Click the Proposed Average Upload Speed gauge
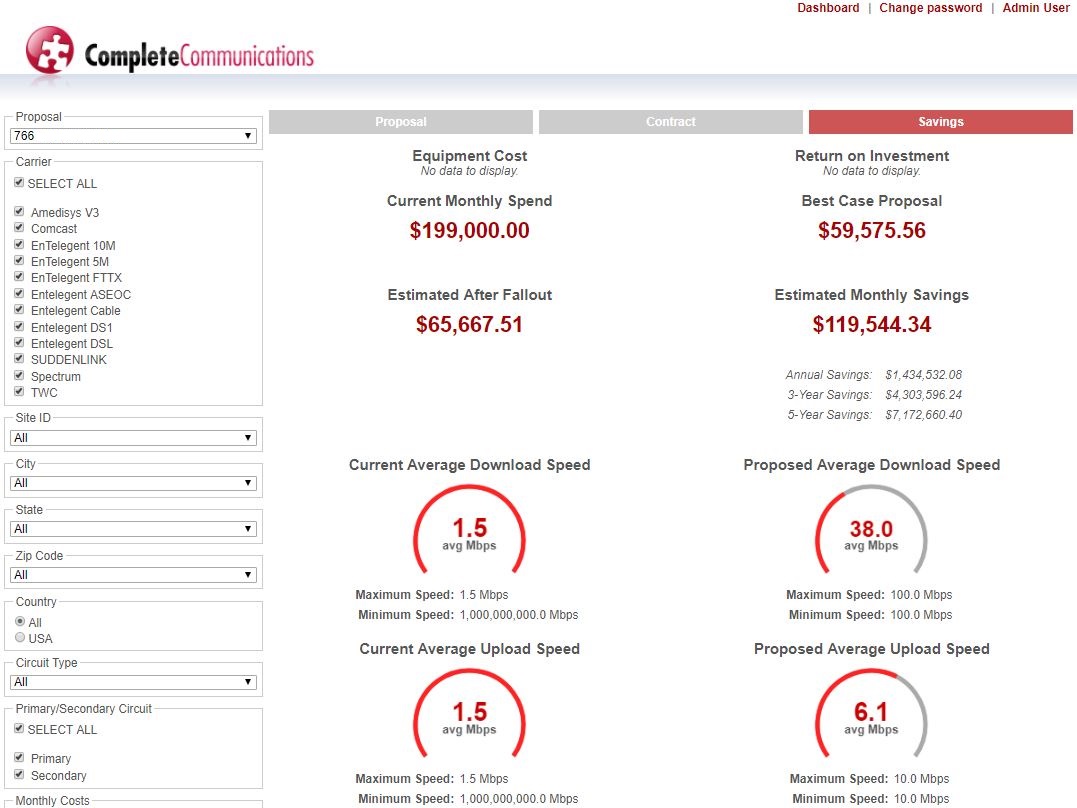This screenshot has height=808, width=1077. pos(871,714)
